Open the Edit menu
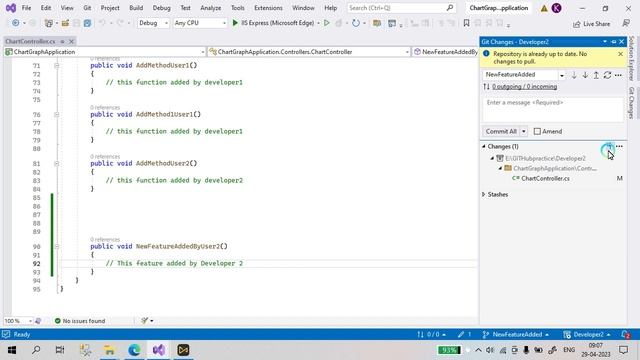 click(46, 8)
